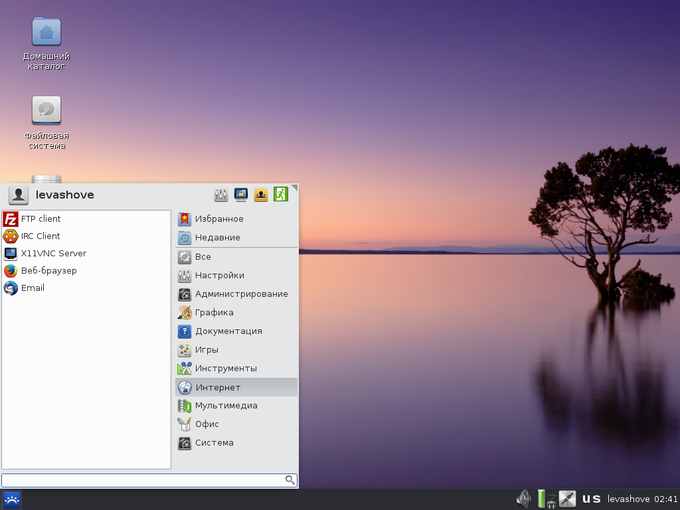Image resolution: width=680 pixels, height=510 pixels.
Task: Click the lock screen monitor icon
Action: (x=241, y=195)
